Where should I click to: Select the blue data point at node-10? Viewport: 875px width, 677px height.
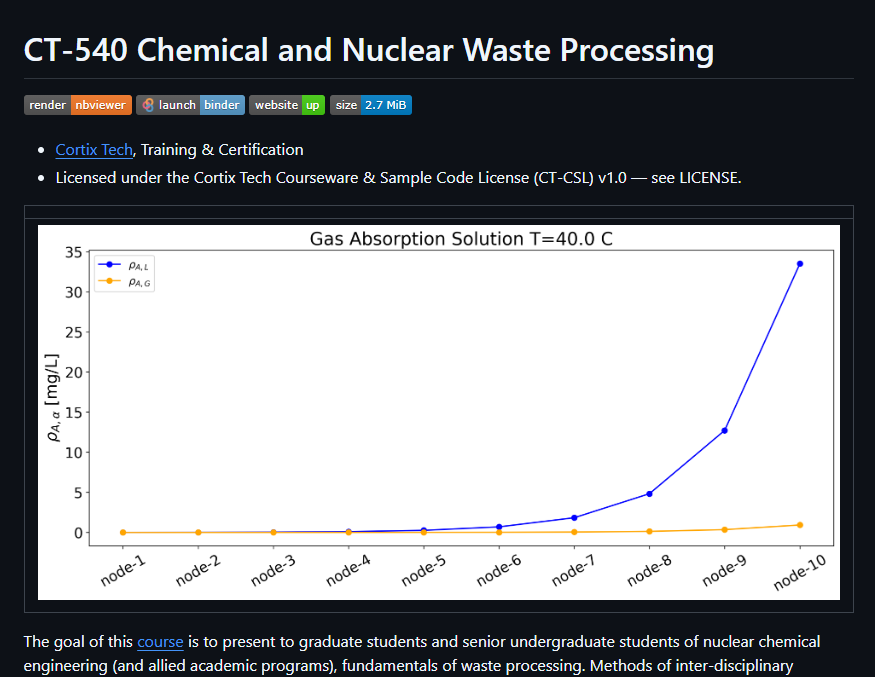tap(800, 264)
